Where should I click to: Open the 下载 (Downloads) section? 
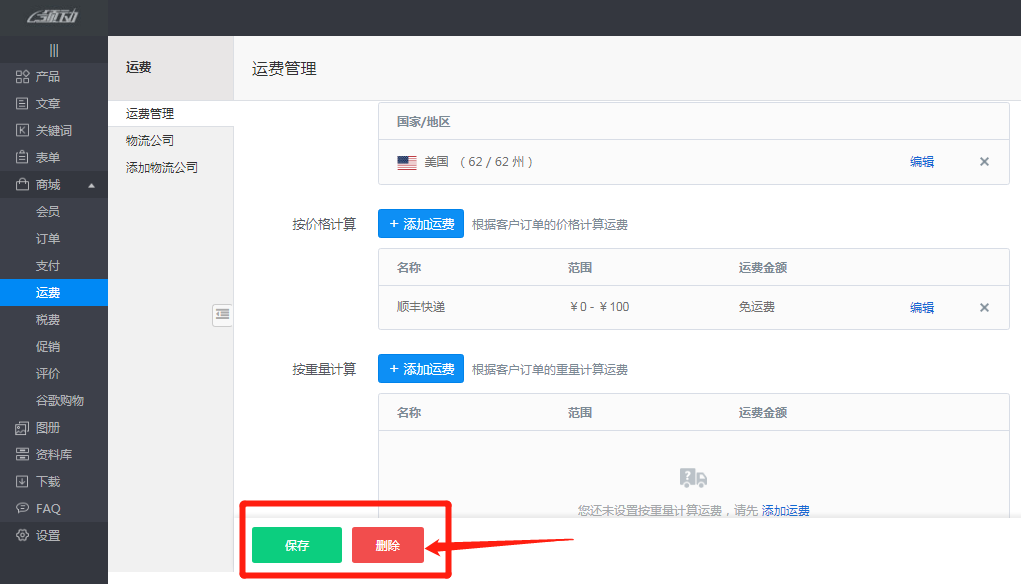click(x=40, y=481)
